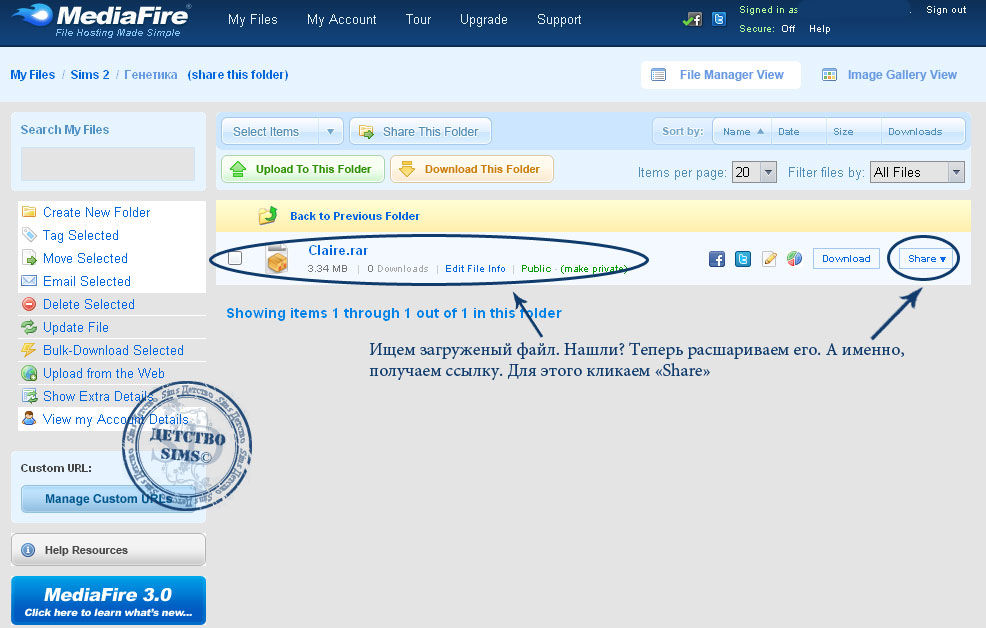Click the Search My Files input field
The image size is (986, 628).
(108, 164)
